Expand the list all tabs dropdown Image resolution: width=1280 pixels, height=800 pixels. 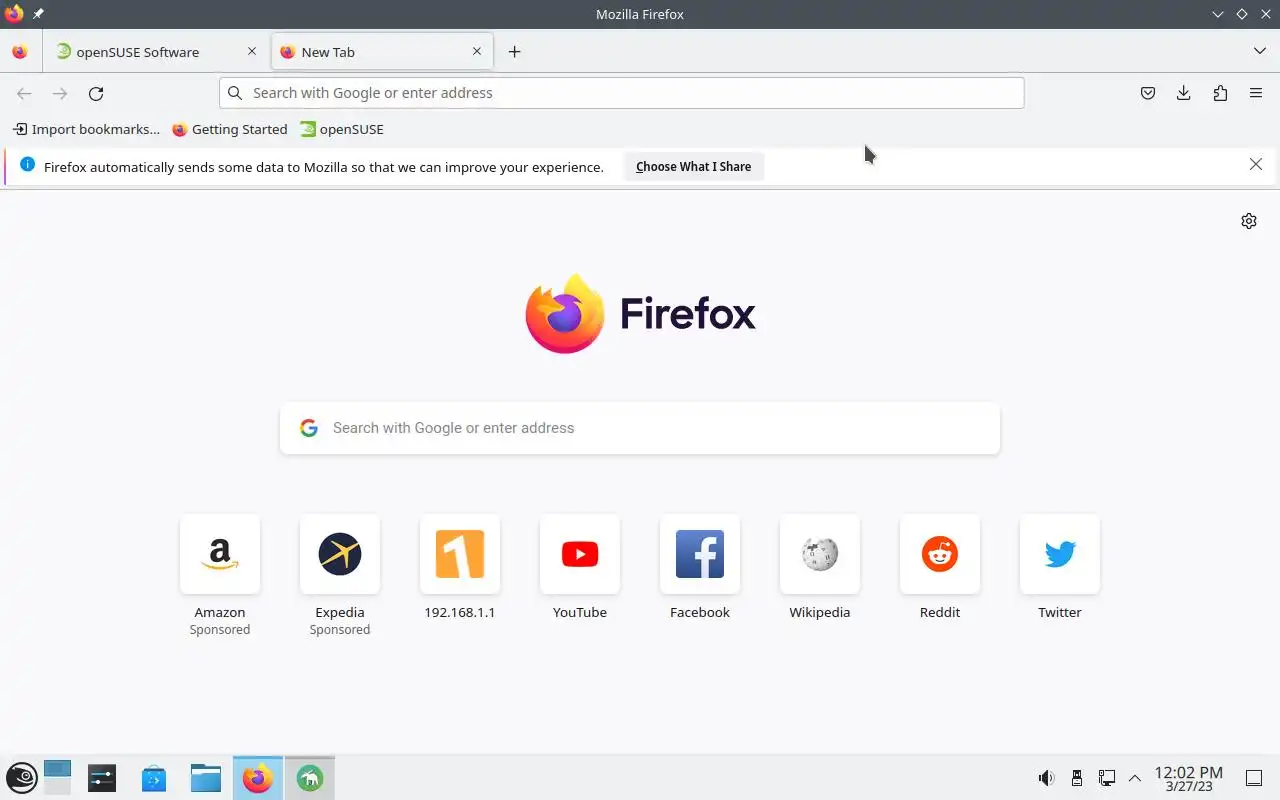pyautogui.click(x=1260, y=51)
